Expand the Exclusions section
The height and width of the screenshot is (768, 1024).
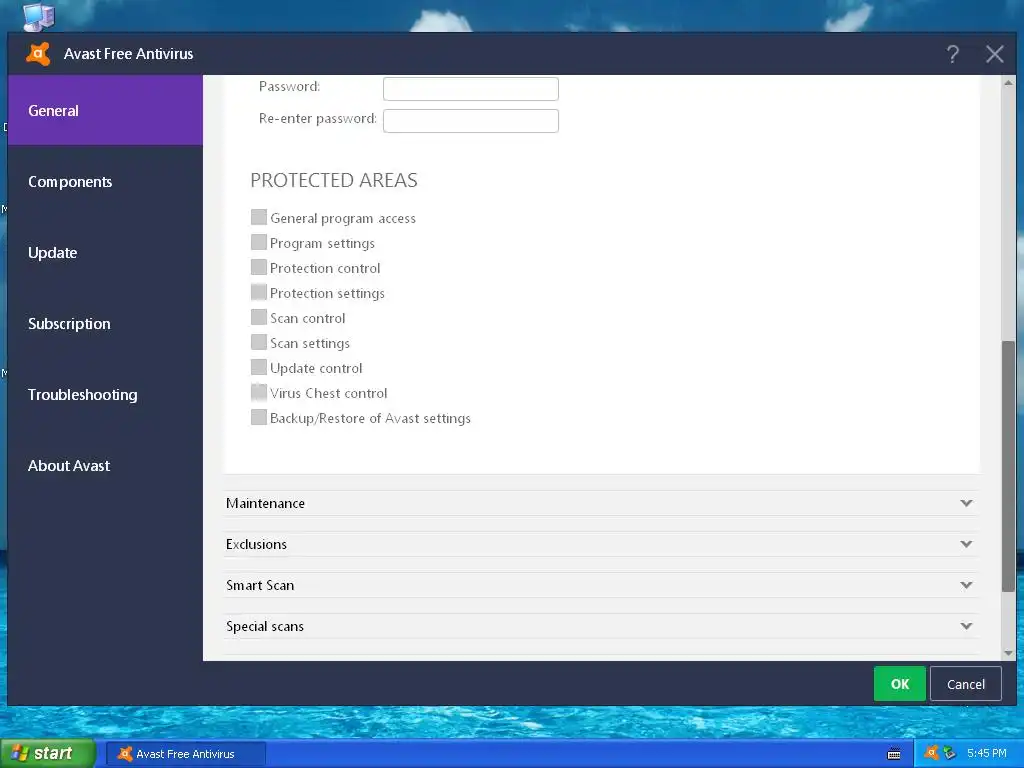pos(601,544)
